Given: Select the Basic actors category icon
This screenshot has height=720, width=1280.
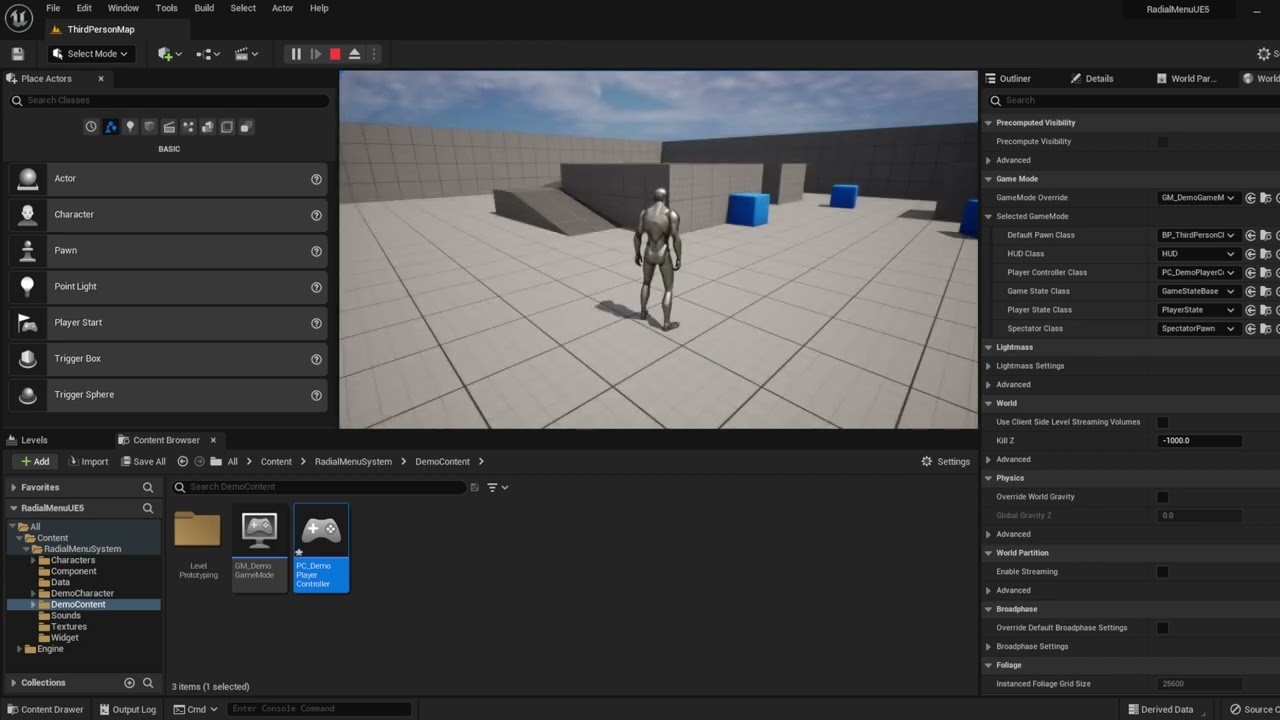Looking at the screenshot, I should 111,127.
